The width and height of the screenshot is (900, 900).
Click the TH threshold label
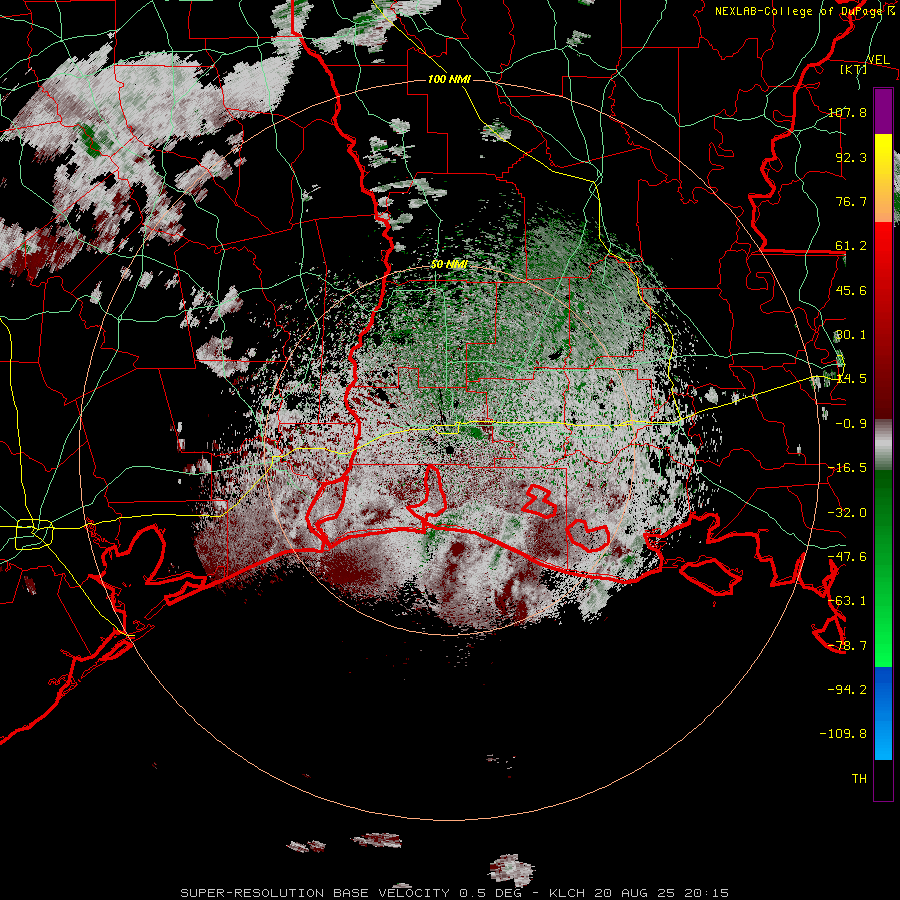[x=859, y=779]
